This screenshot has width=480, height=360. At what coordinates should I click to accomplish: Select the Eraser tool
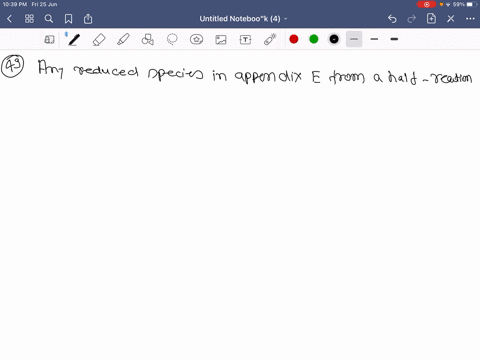pyautogui.click(x=99, y=40)
